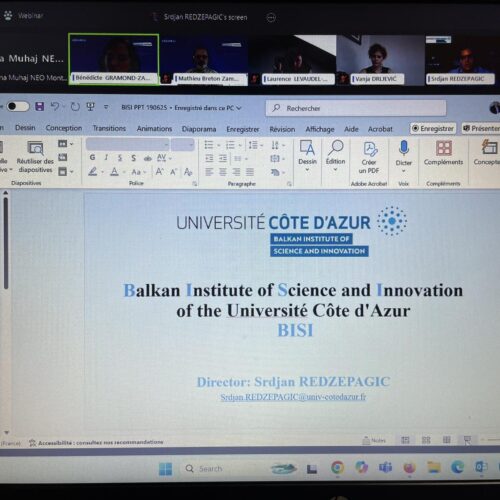Open the Compléments add-ins icon
Screen dimensions: 500x500
click(x=443, y=153)
